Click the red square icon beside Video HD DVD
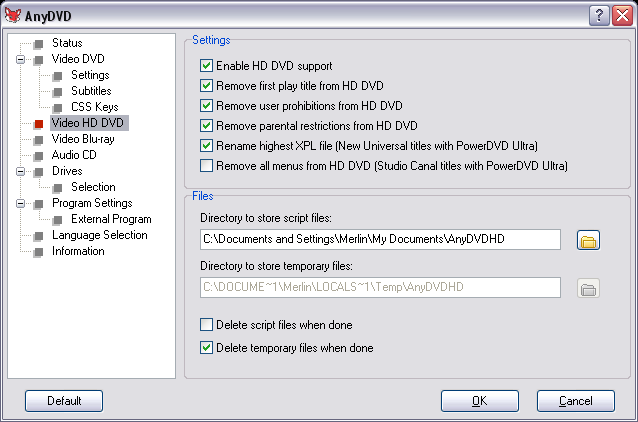 pyautogui.click(x=39, y=124)
